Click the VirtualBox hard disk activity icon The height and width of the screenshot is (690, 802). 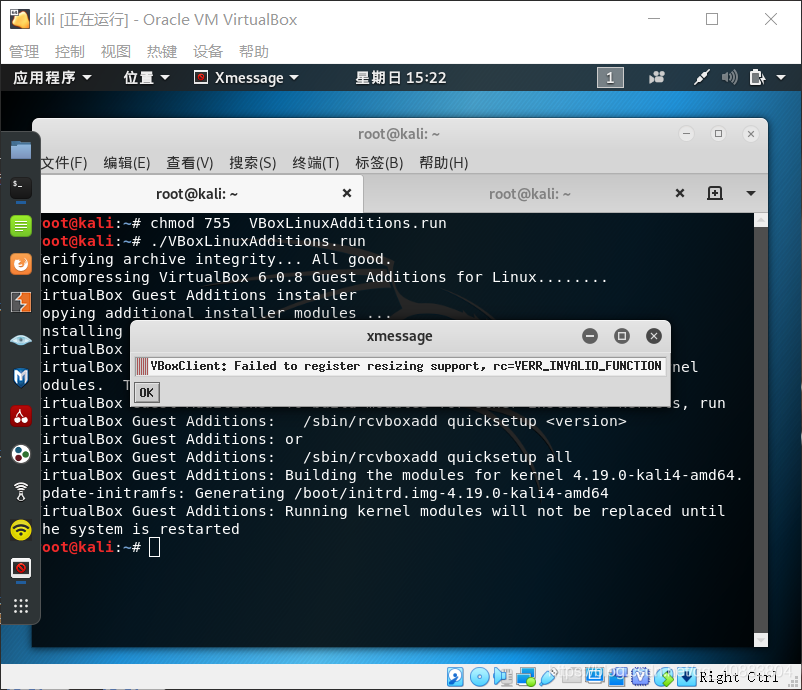455,677
